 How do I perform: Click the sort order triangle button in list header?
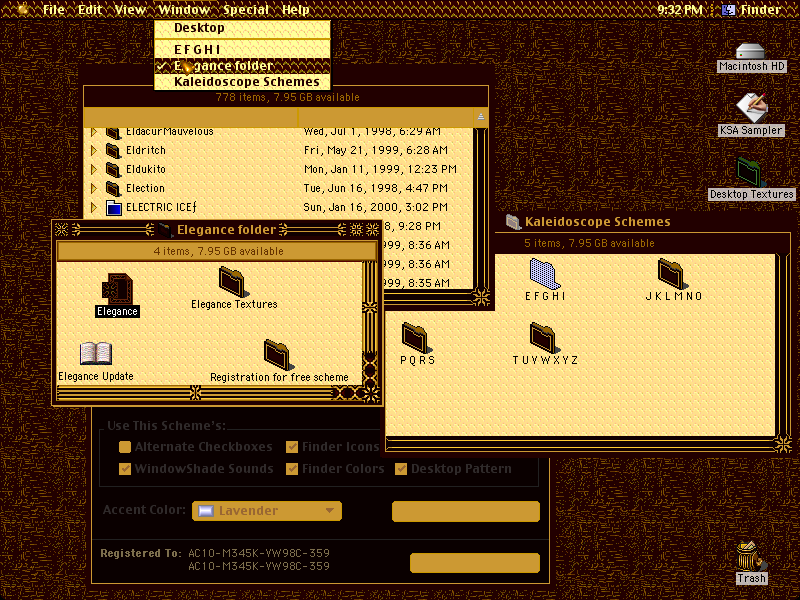481,117
